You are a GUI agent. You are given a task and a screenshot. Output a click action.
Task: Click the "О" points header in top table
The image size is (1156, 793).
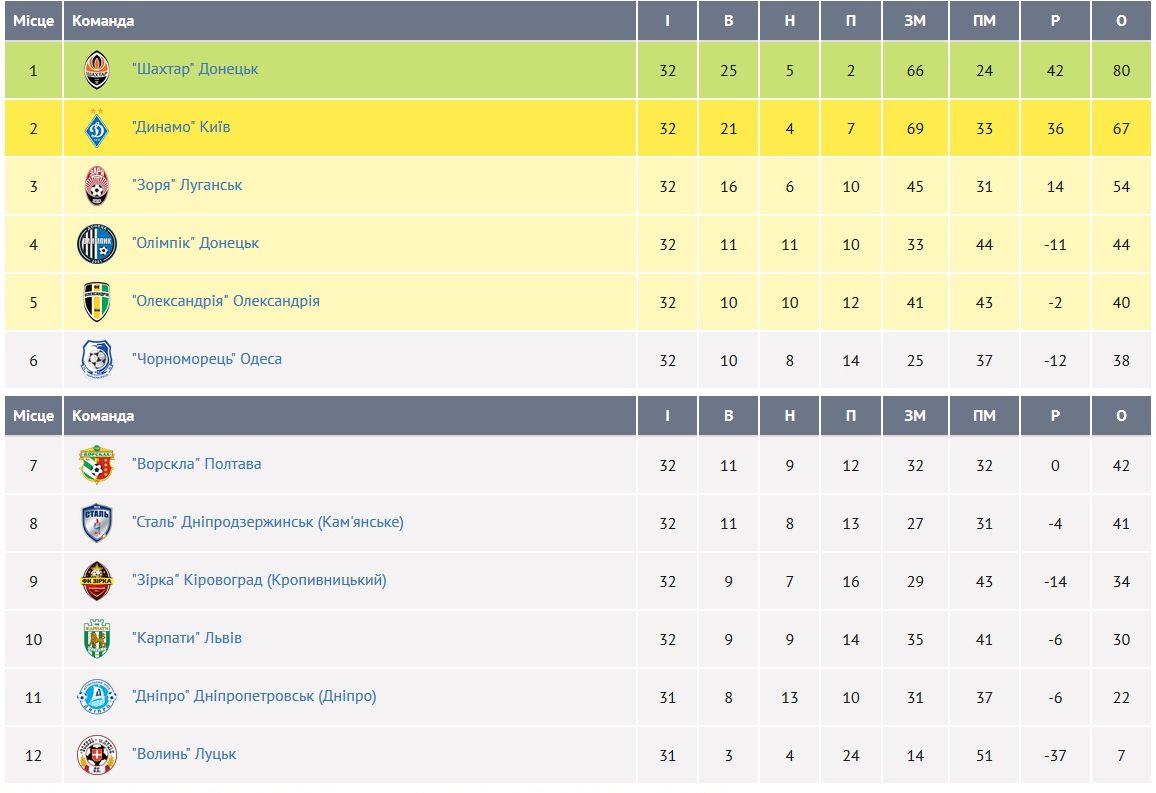(1121, 20)
